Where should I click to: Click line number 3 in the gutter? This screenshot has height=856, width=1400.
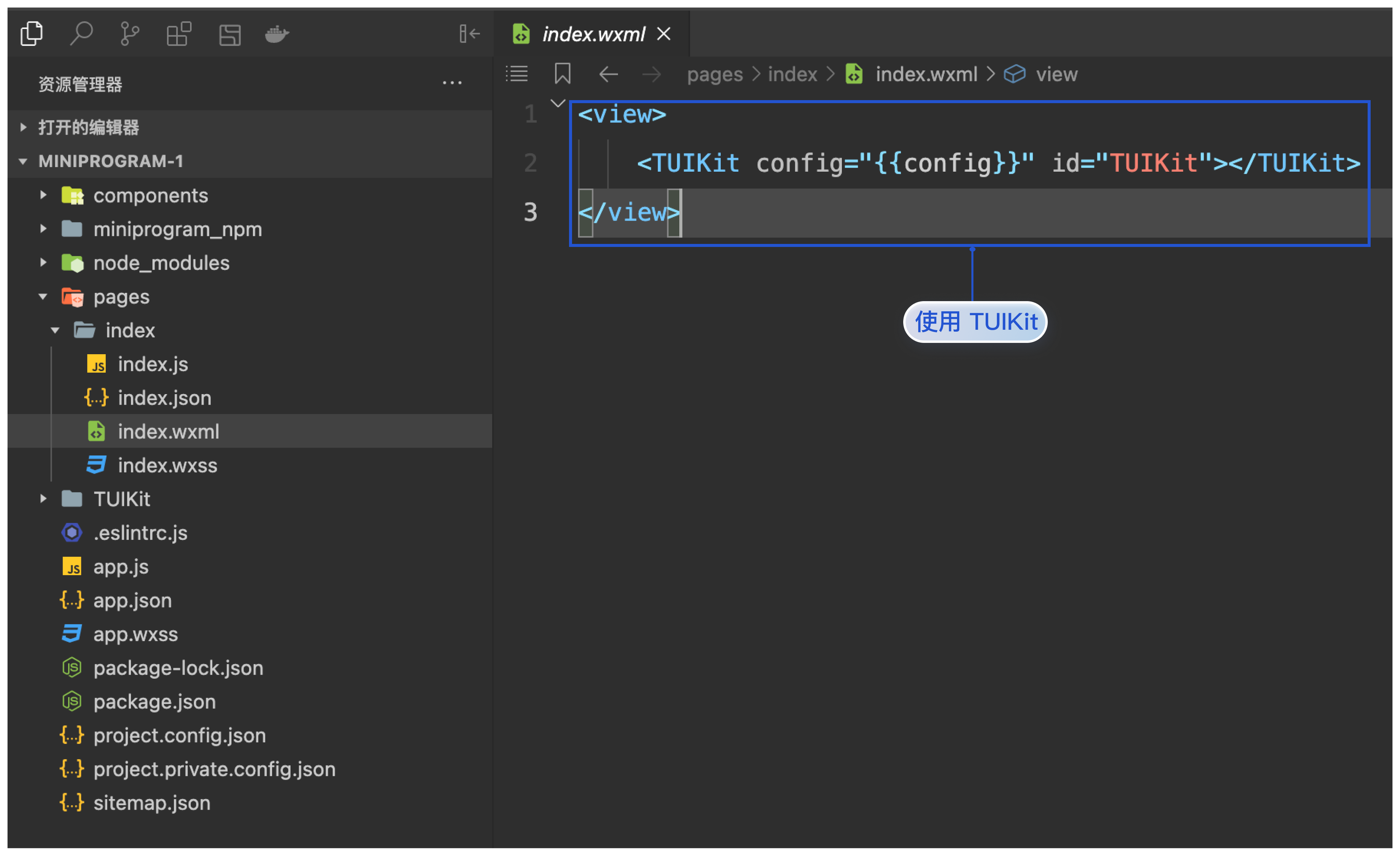coord(530,213)
